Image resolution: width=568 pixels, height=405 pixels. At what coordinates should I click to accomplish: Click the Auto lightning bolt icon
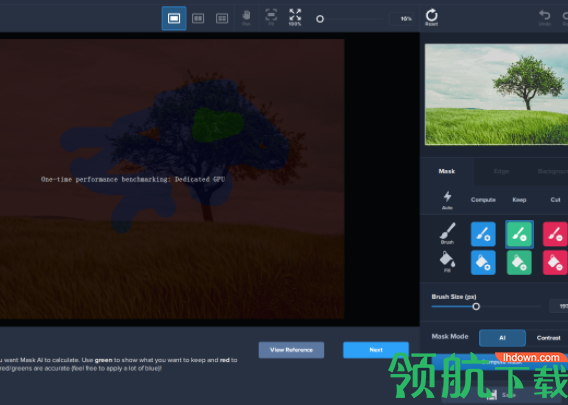(x=447, y=200)
